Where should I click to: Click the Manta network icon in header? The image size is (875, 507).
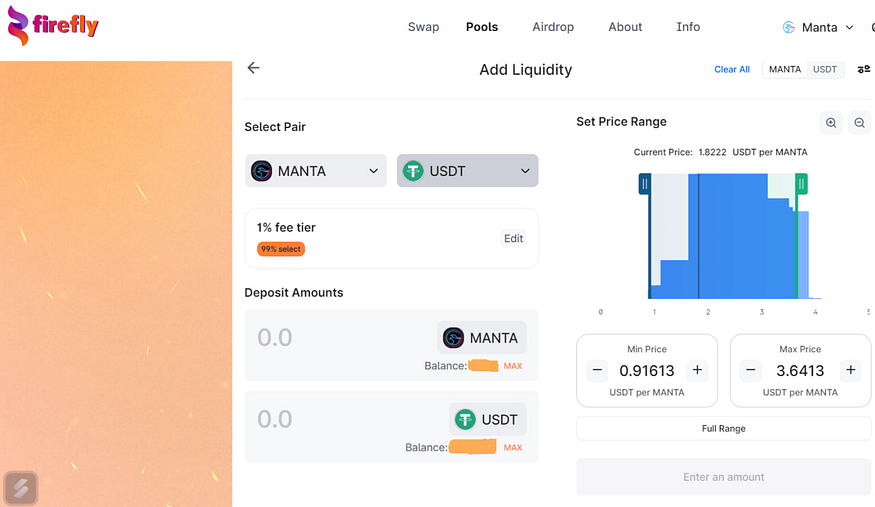pyautogui.click(x=789, y=27)
